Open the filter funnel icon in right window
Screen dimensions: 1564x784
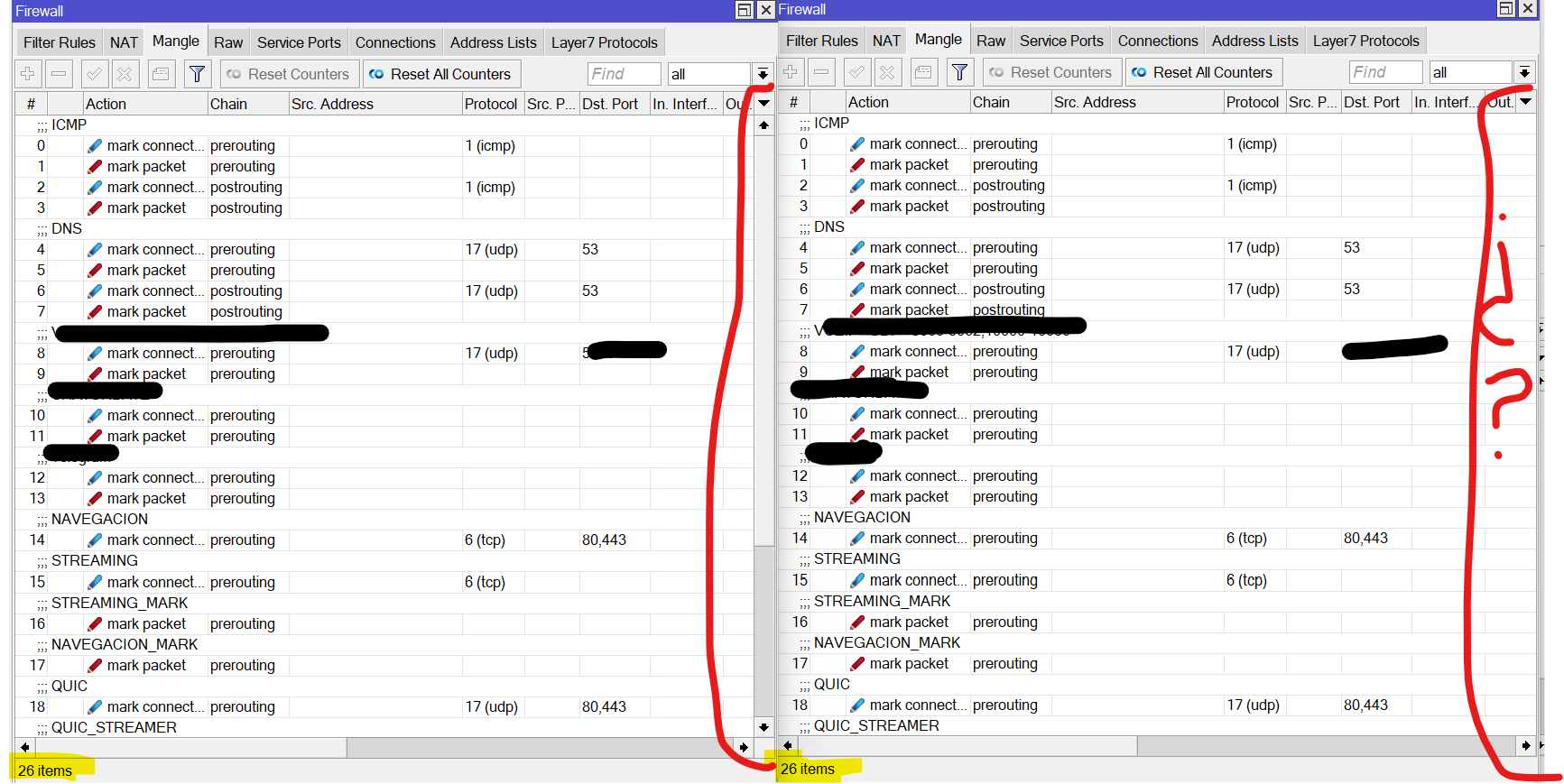pos(960,72)
